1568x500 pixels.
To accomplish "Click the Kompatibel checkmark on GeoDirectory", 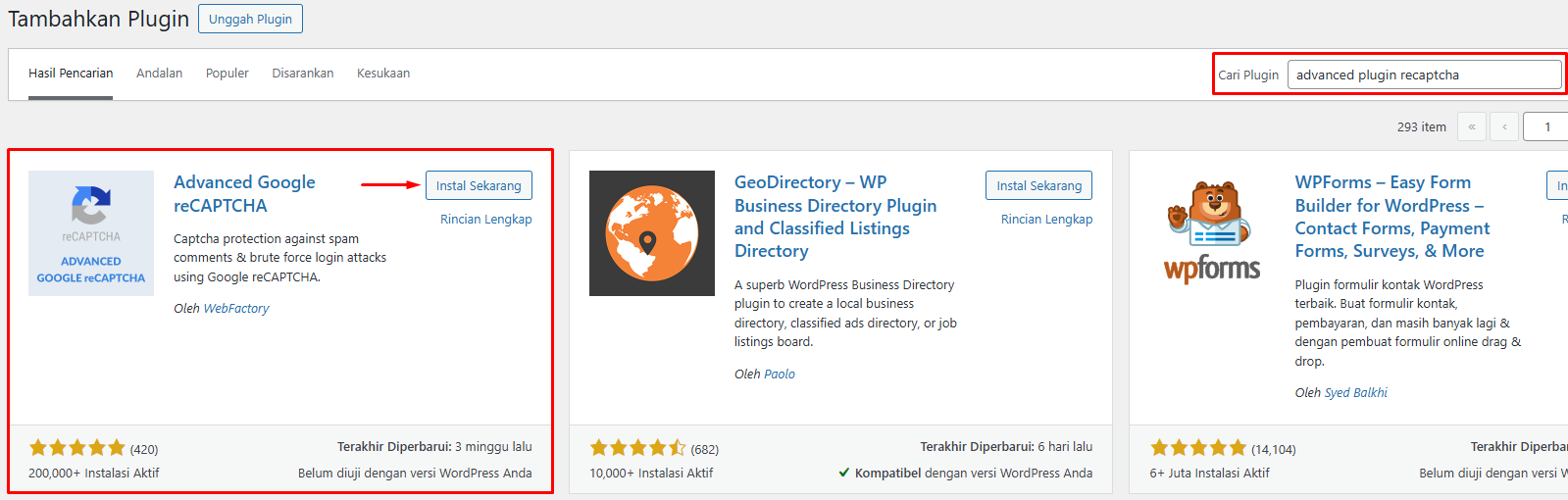I will (844, 473).
